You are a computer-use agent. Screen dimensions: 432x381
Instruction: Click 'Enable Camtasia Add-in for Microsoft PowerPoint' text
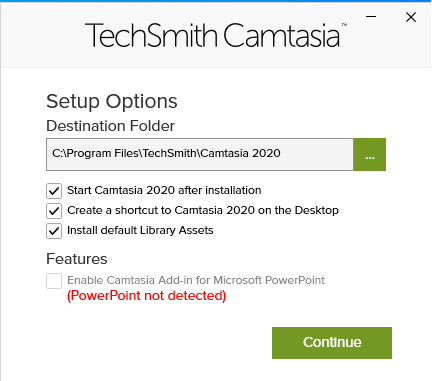pos(196,280)
